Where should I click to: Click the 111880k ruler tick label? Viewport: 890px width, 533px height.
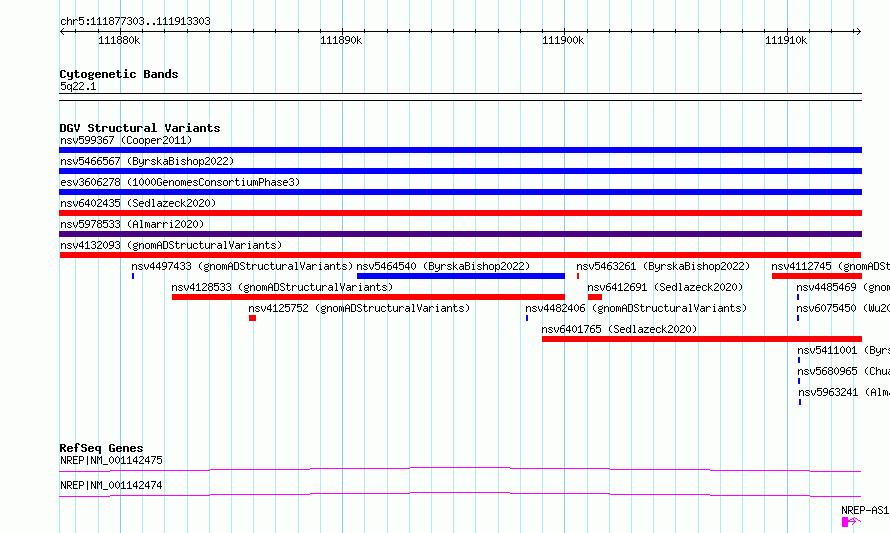tap(119, 40)
